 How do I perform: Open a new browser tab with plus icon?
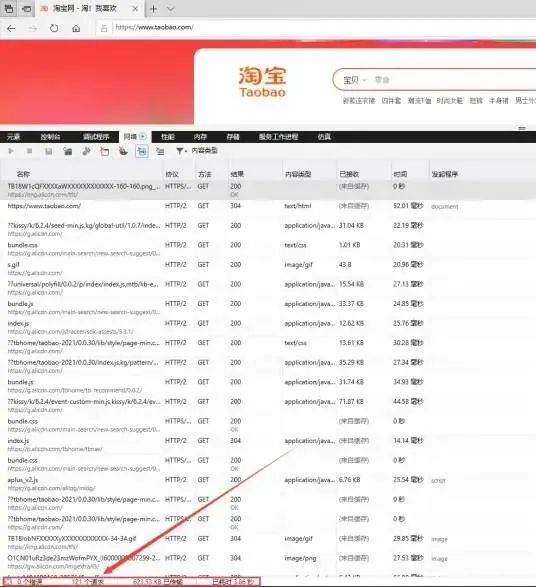pos(153,9)
